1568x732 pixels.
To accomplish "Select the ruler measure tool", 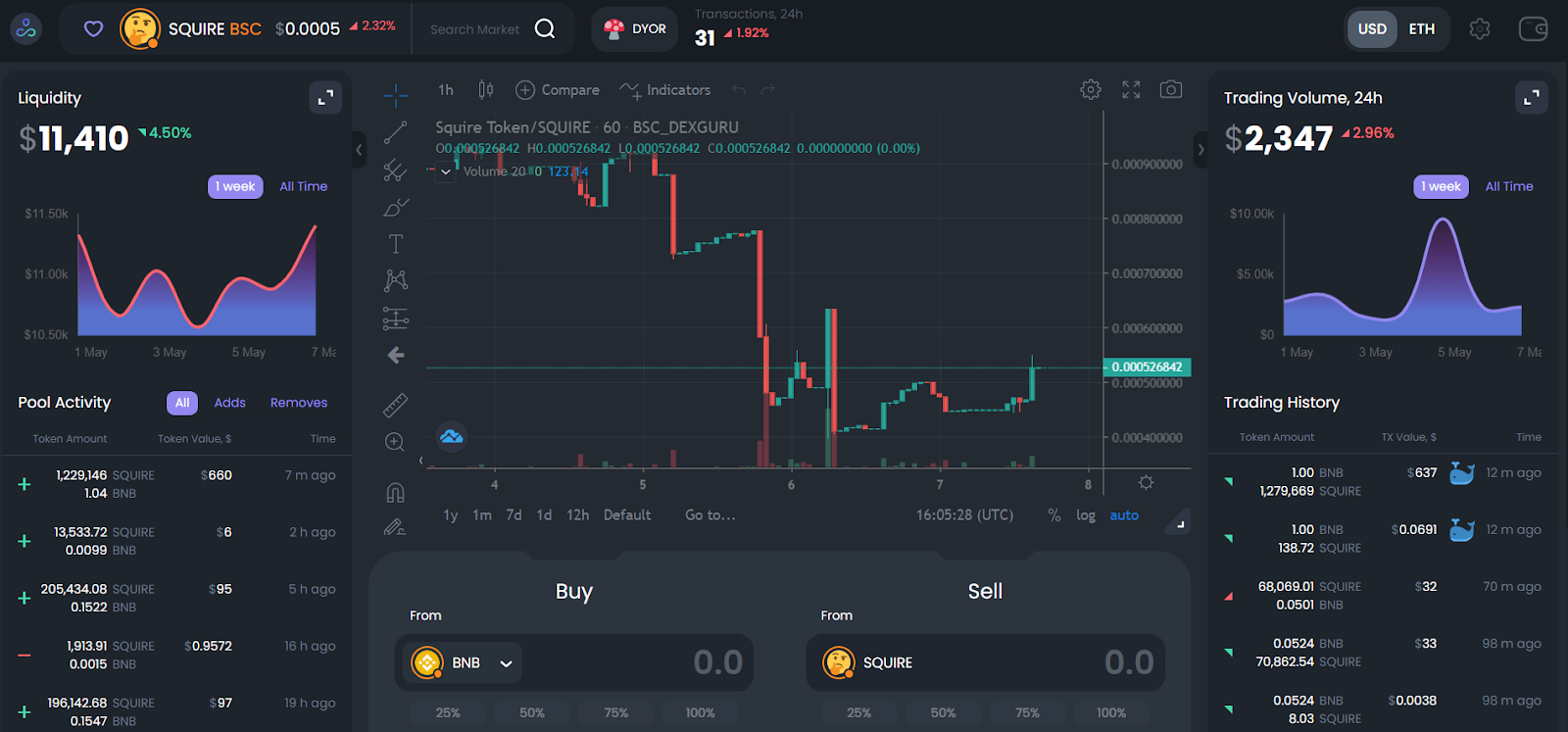I will pos(396,404).
